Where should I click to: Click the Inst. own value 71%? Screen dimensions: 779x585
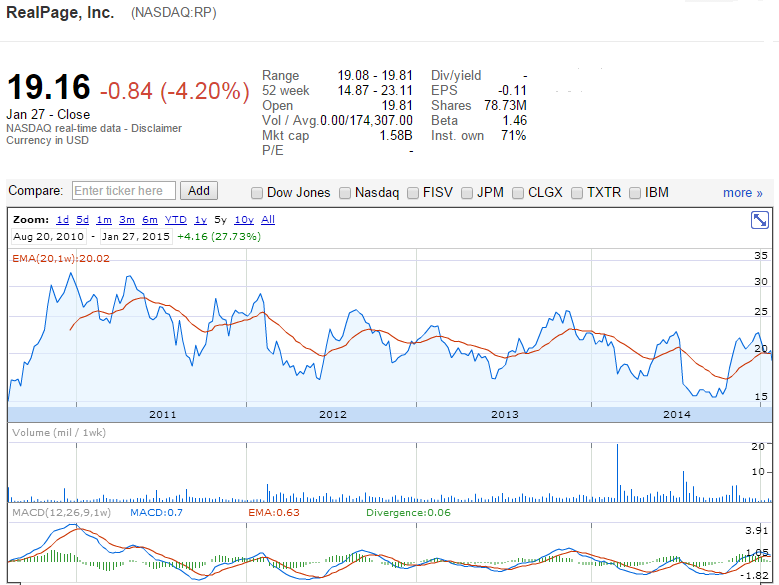point(514,135)
